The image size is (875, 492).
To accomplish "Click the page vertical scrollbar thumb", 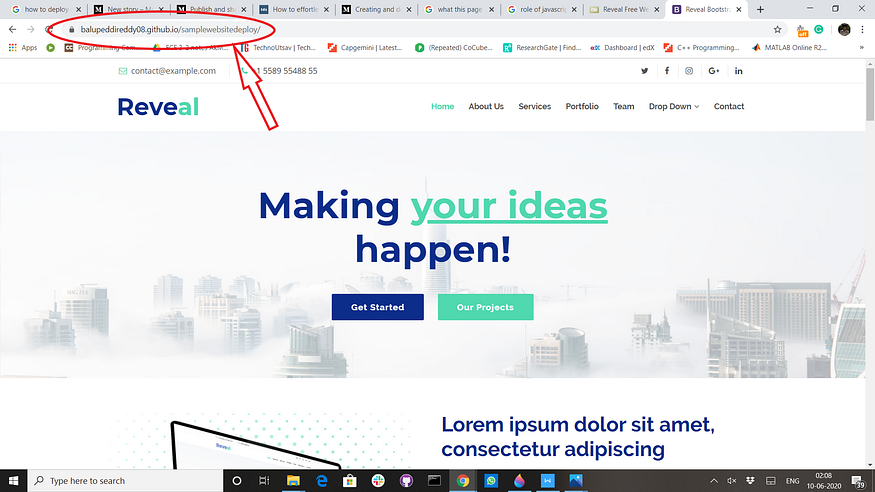I will pos(870,93).
